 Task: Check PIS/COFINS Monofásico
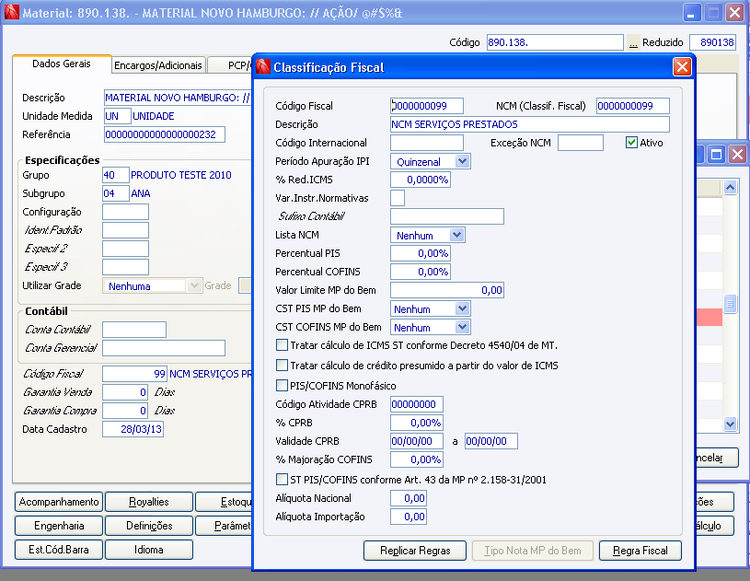pos(282,385)
